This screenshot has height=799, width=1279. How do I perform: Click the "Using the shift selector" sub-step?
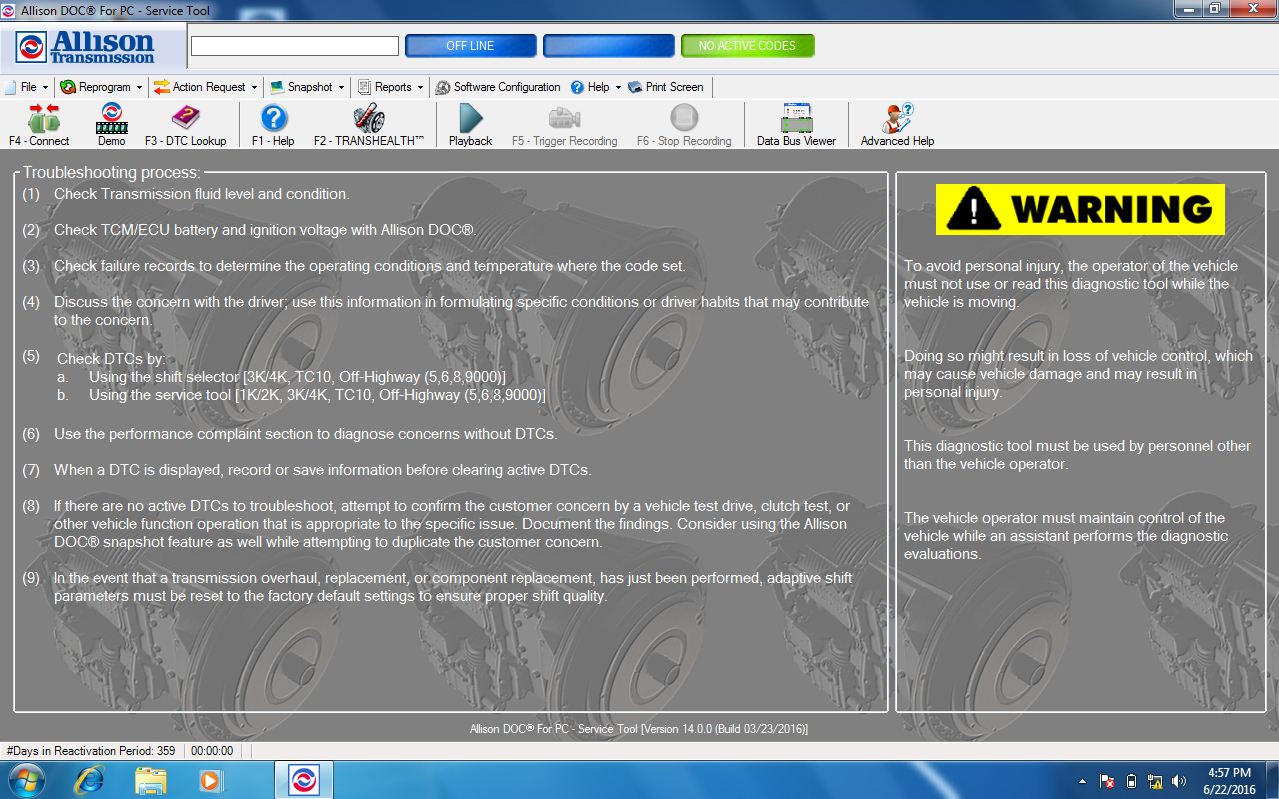click(x=297, y=376)
